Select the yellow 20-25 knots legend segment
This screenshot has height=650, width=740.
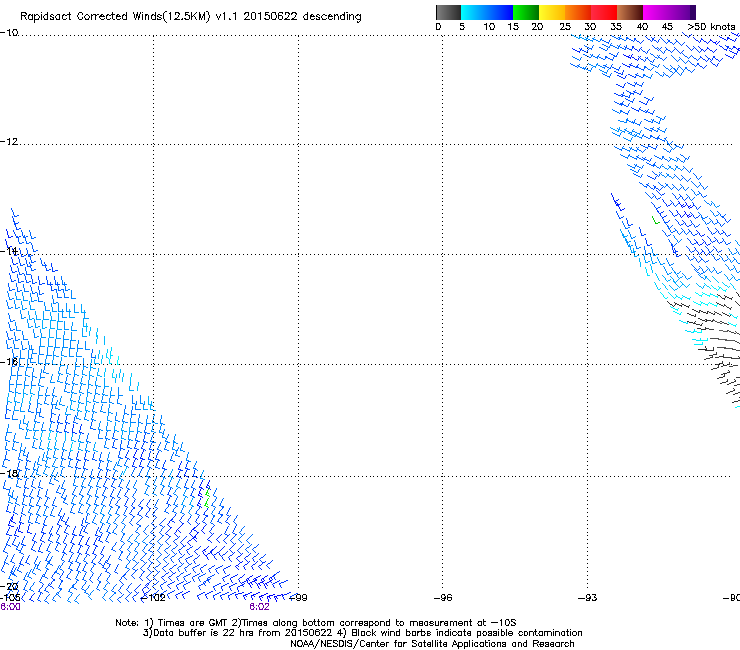click(x=552, y=12)
